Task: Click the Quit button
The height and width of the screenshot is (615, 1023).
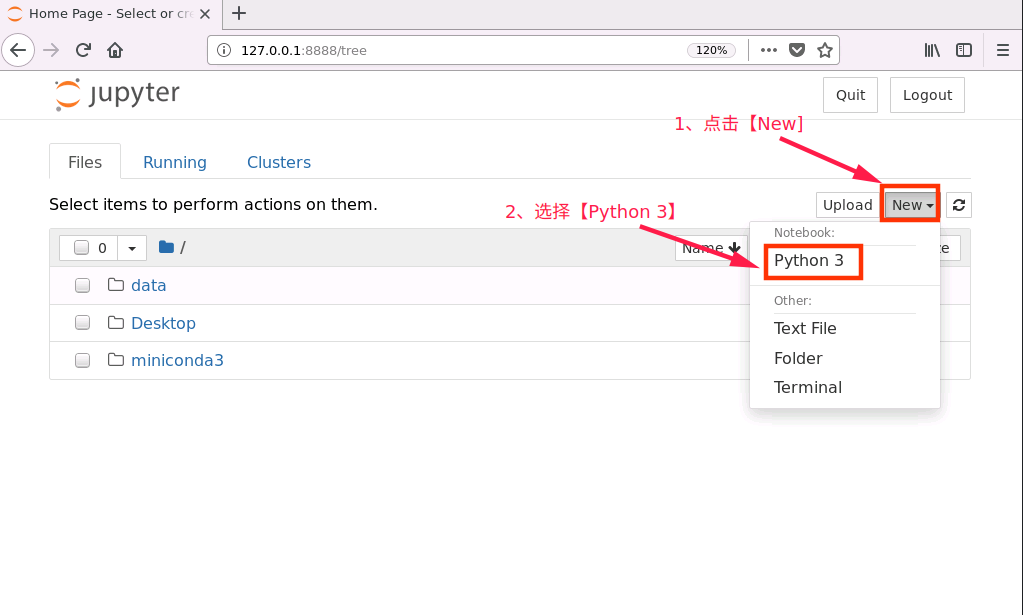Action: pyautogui.click(x=850, y=95)
